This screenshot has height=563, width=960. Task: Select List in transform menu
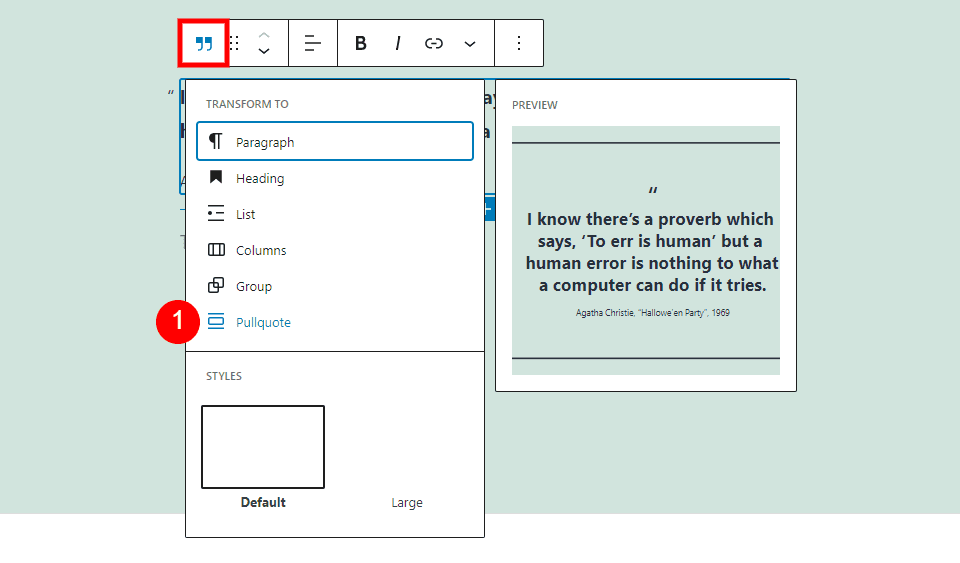pyautogui.click(x=245, y=214)
